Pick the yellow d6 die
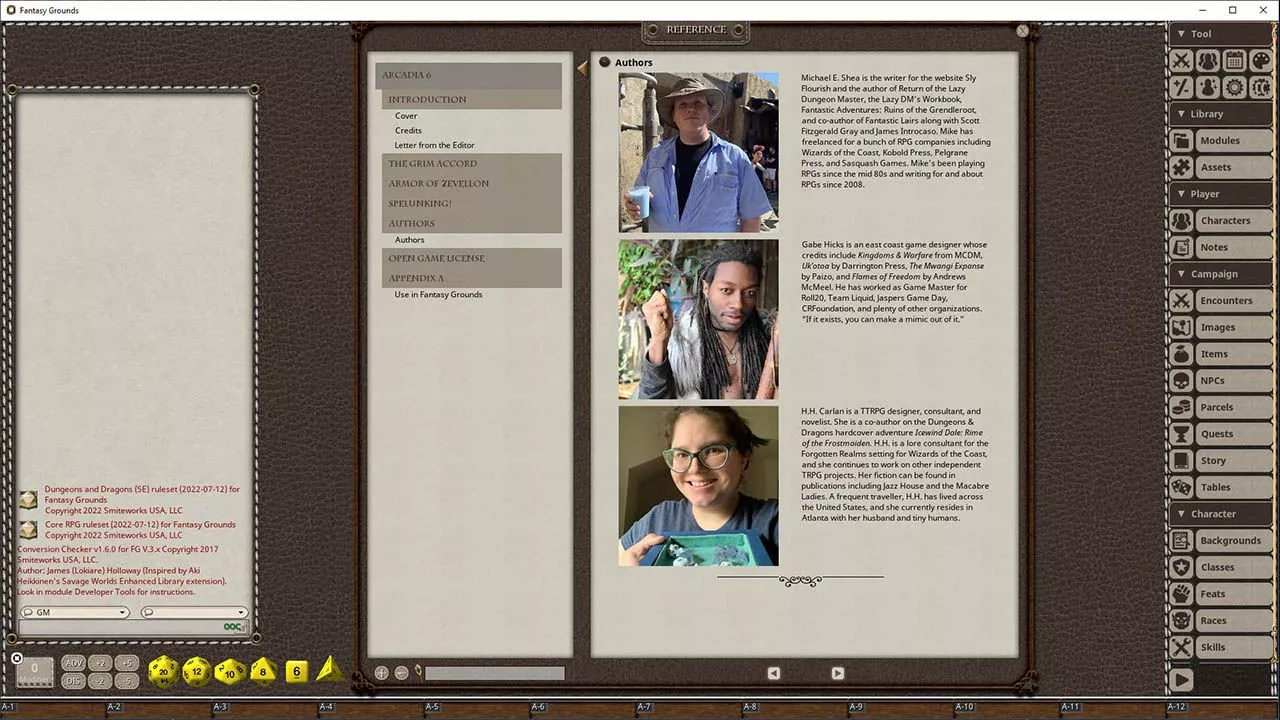 pyautogui.click(x=296, y=672)
